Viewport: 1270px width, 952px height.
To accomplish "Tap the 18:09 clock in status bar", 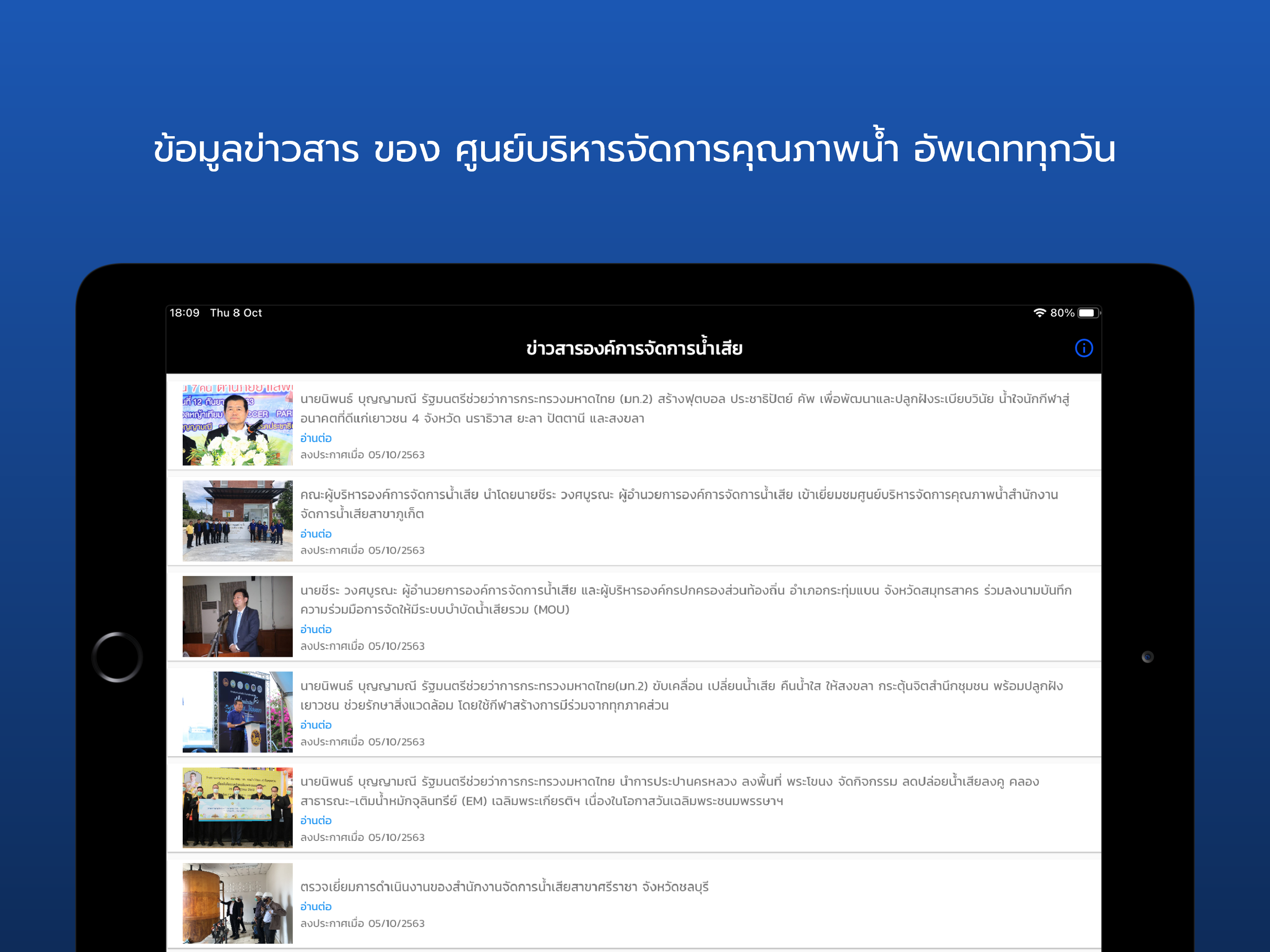I will [184, 313].
